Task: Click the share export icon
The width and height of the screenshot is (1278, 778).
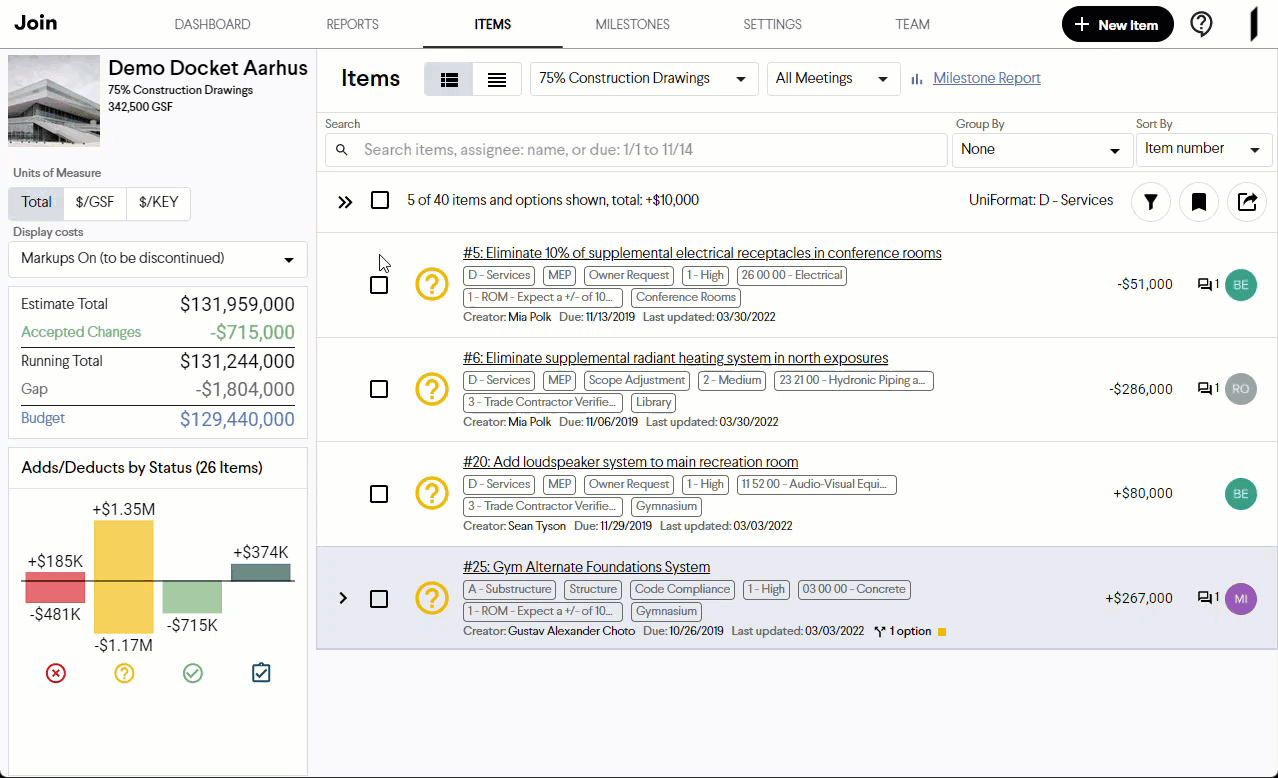Action: click(x=1247, y=202)
